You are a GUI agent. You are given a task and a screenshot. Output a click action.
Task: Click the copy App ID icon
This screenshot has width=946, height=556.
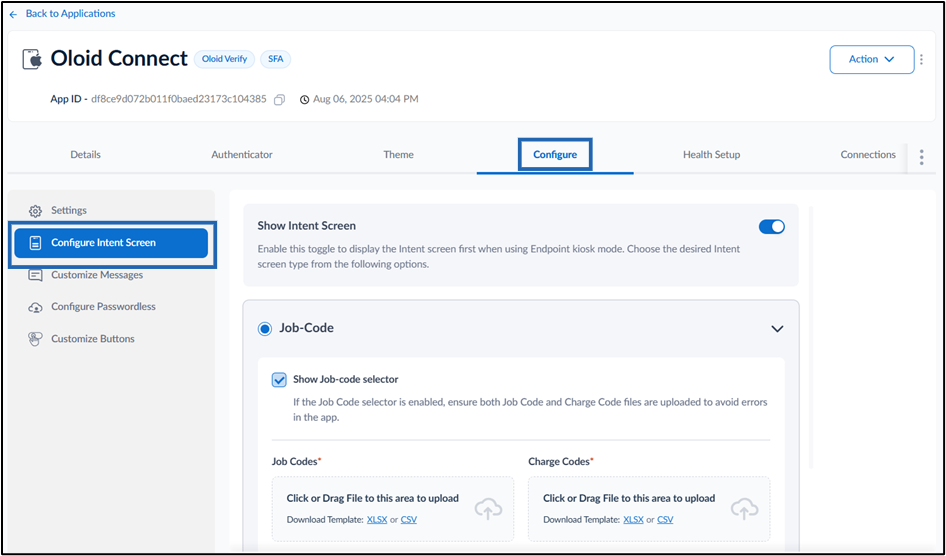[x=279, y=100]
